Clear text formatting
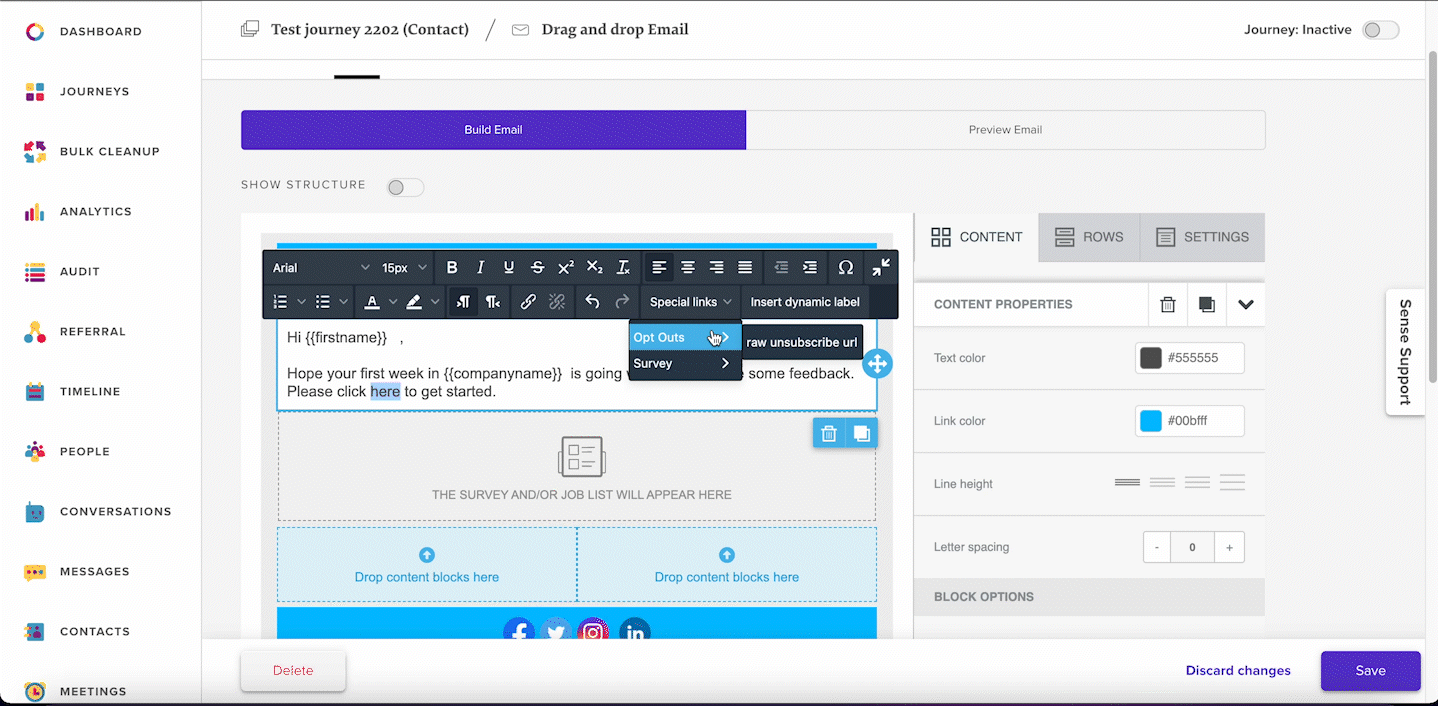Screen dimensions: 1438x706 click(x=623, y=268)
